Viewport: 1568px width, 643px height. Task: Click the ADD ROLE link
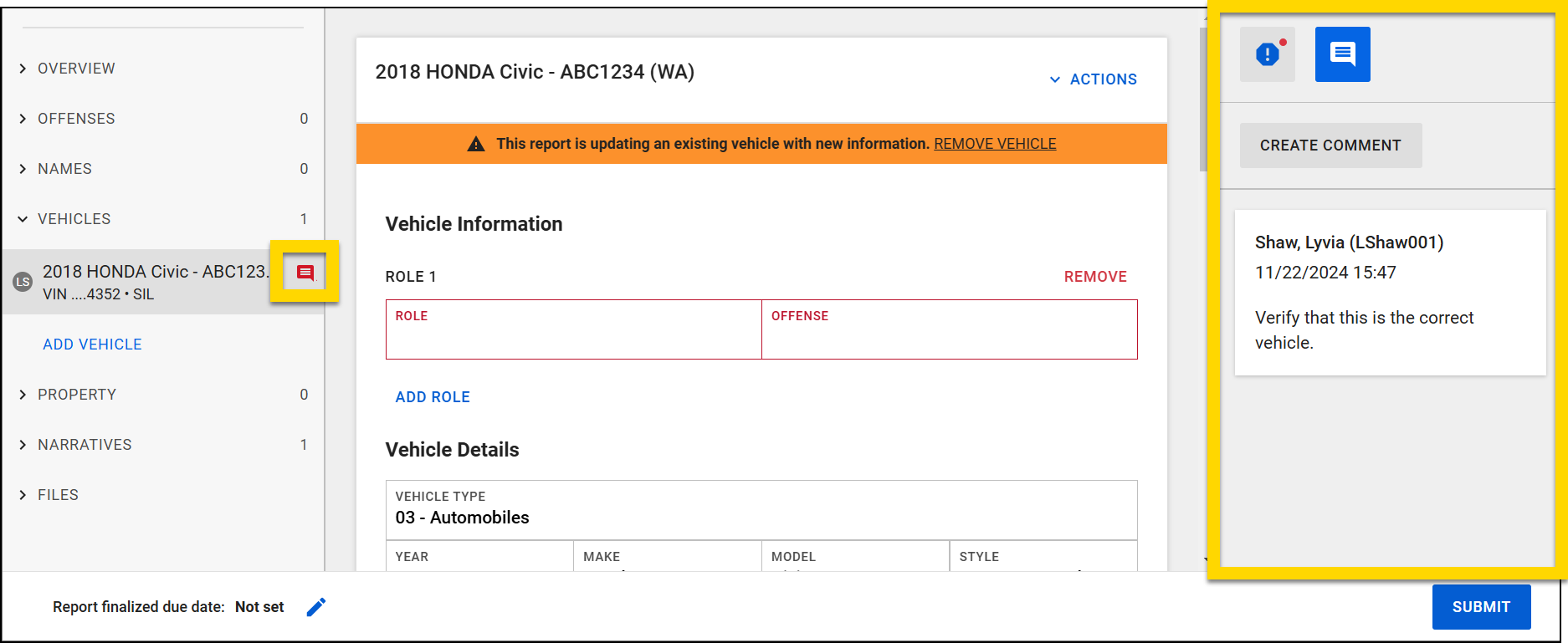coord(432,396)
